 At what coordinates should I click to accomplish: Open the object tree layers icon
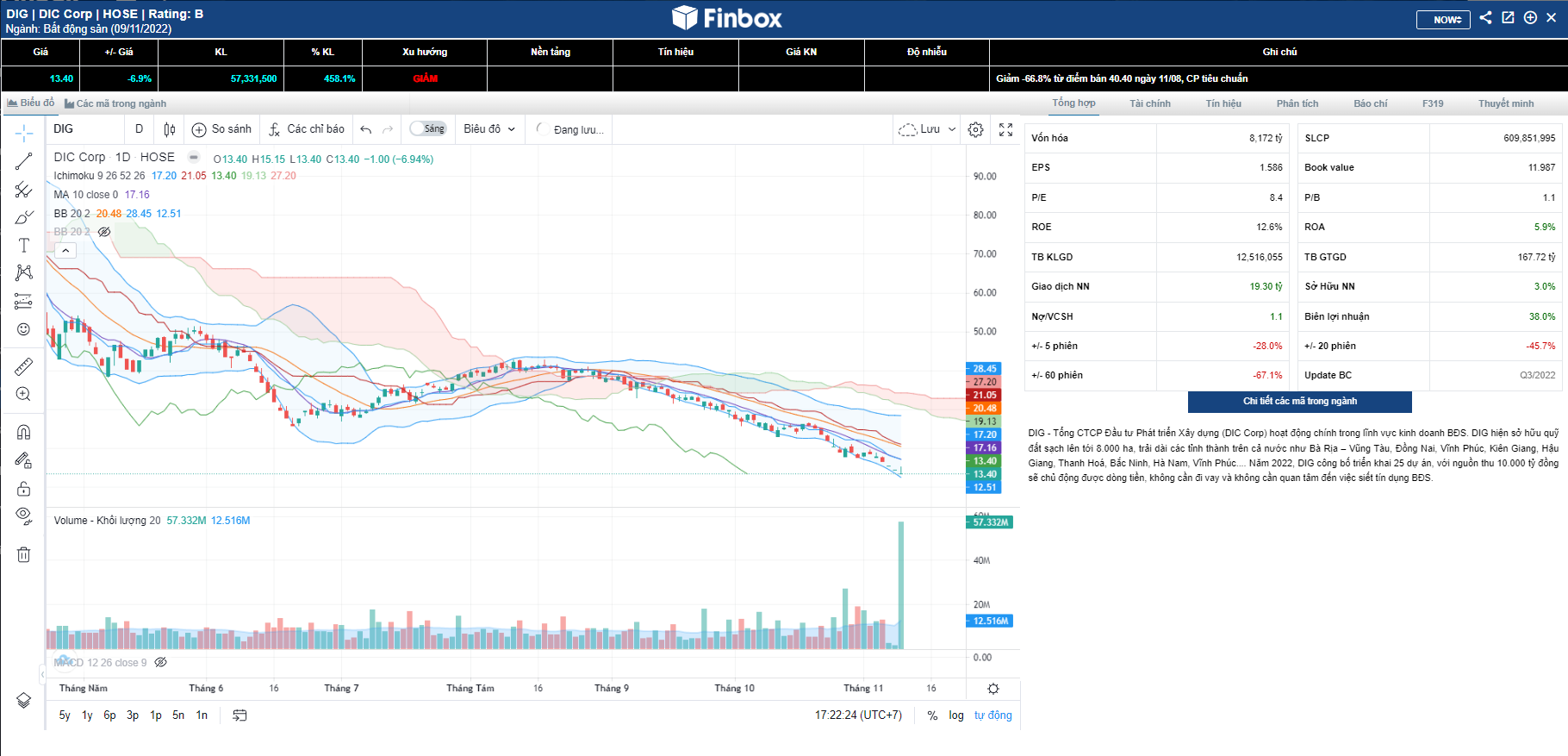point(24,700)
